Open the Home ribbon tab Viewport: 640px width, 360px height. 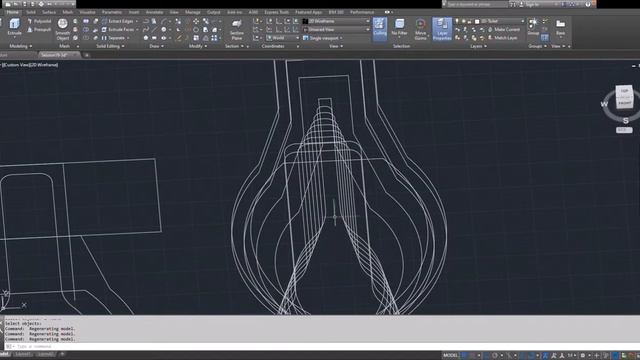pyautogui.click(x=12, y=12)
